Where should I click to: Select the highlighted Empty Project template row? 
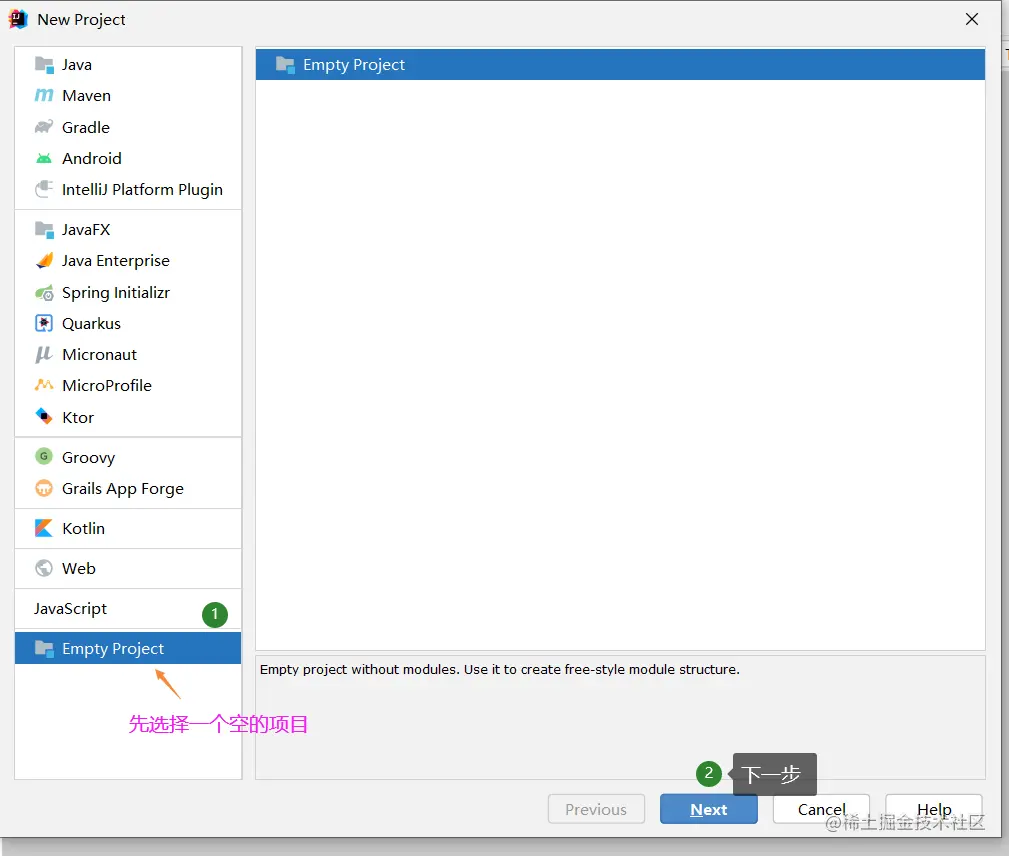tap(620, 64)
